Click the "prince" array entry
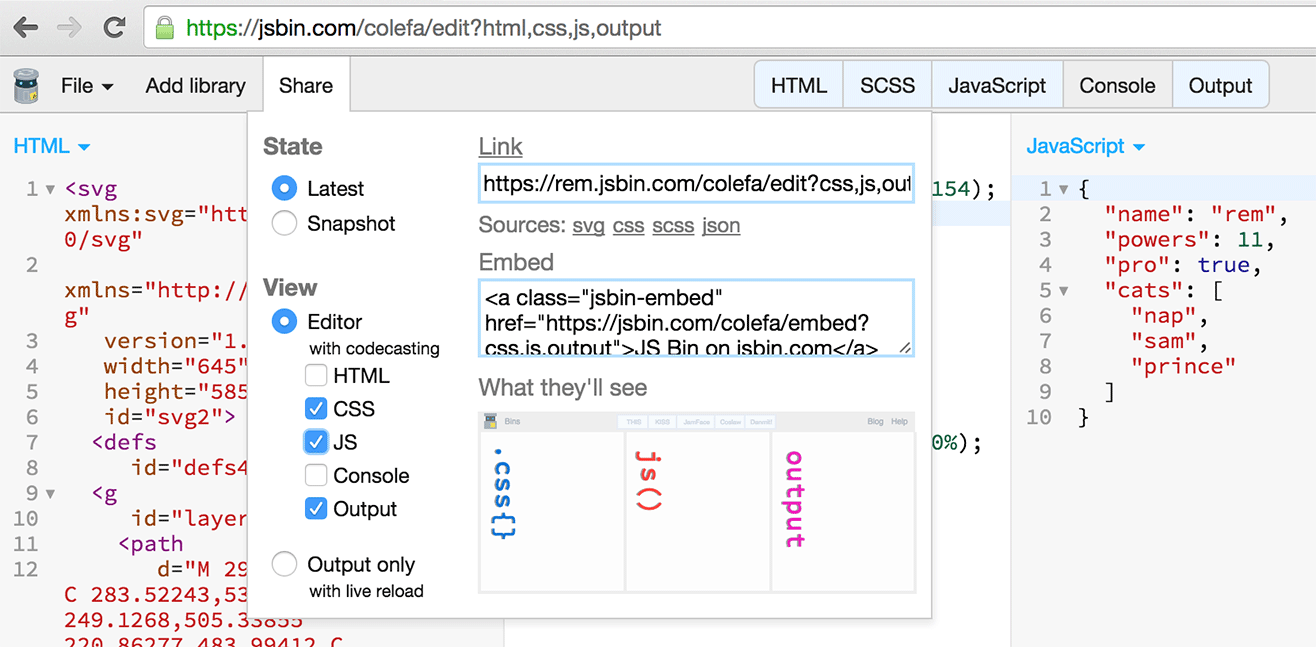 (1183, 367)
